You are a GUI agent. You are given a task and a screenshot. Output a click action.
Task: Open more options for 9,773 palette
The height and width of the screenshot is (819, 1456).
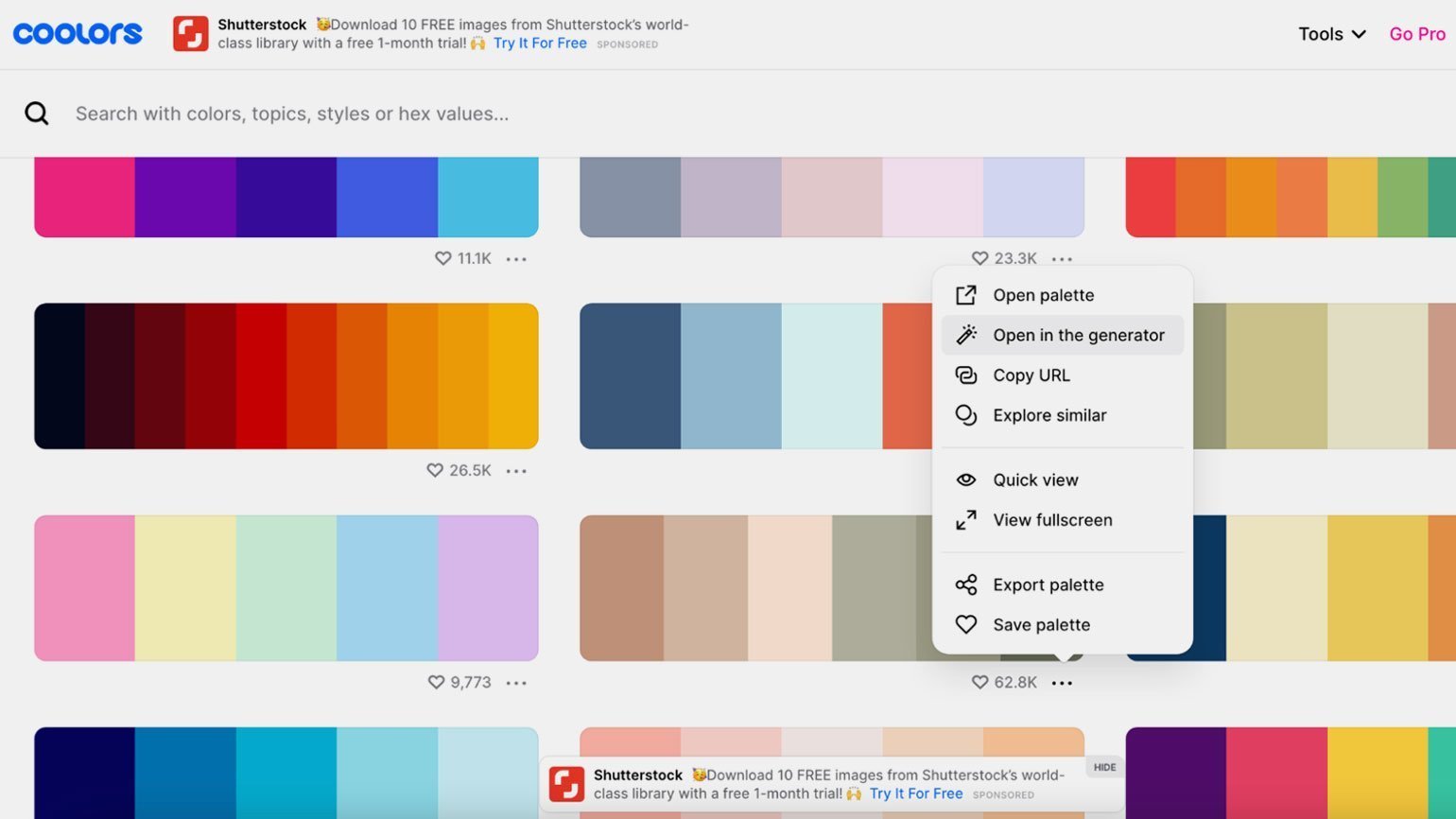(516, 682)
